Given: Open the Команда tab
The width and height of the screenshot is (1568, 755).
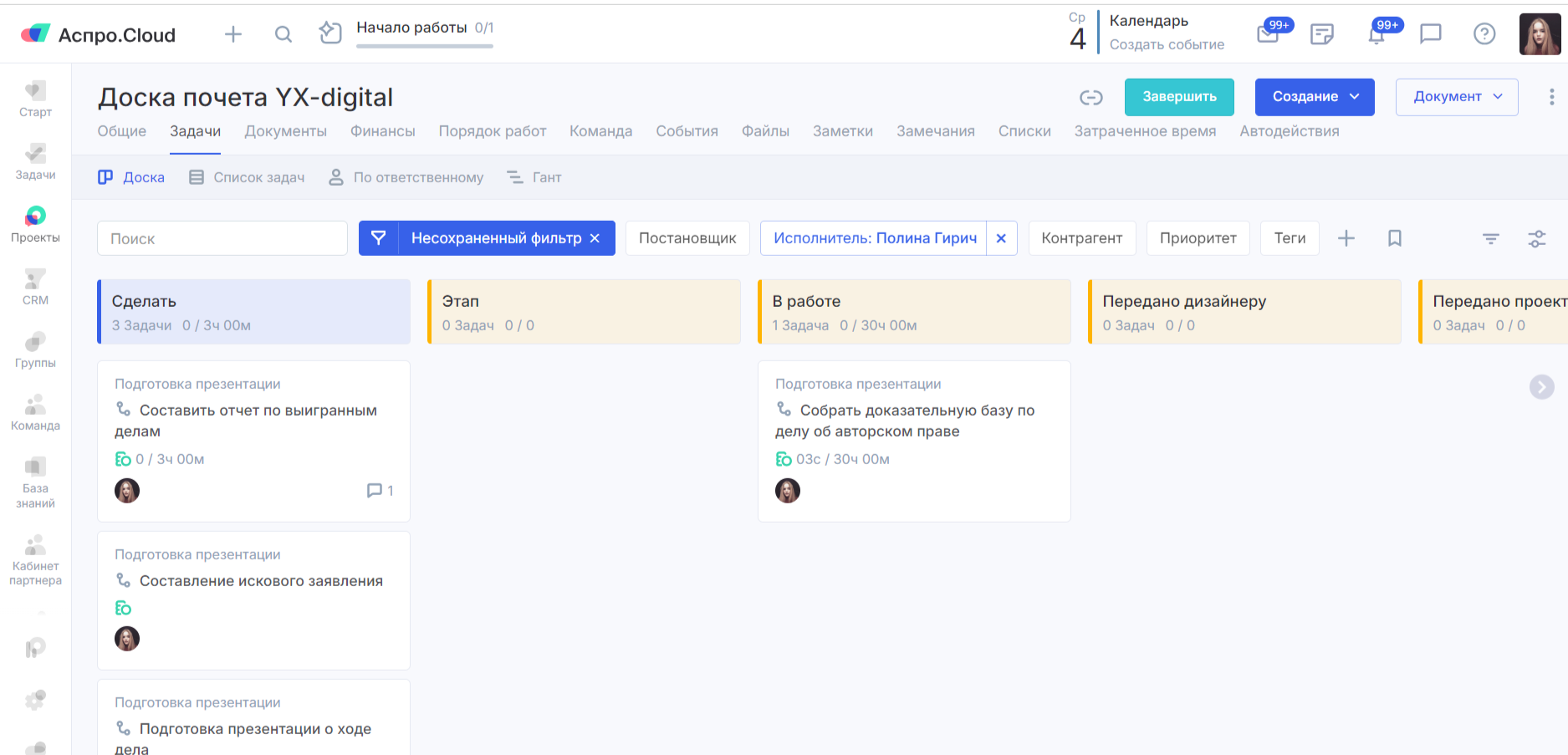Looking at the screenshot, I should tap(600, 131).
